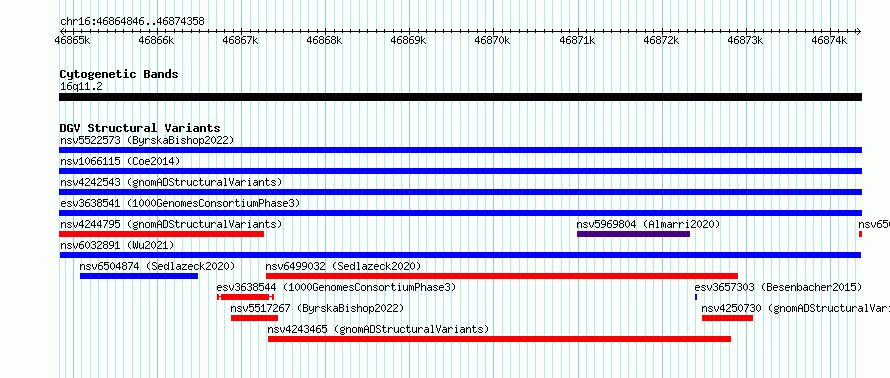Select the blue bar under nsv4242543
The height and width of the screenshot is (378, 890).
pos(460,192)
